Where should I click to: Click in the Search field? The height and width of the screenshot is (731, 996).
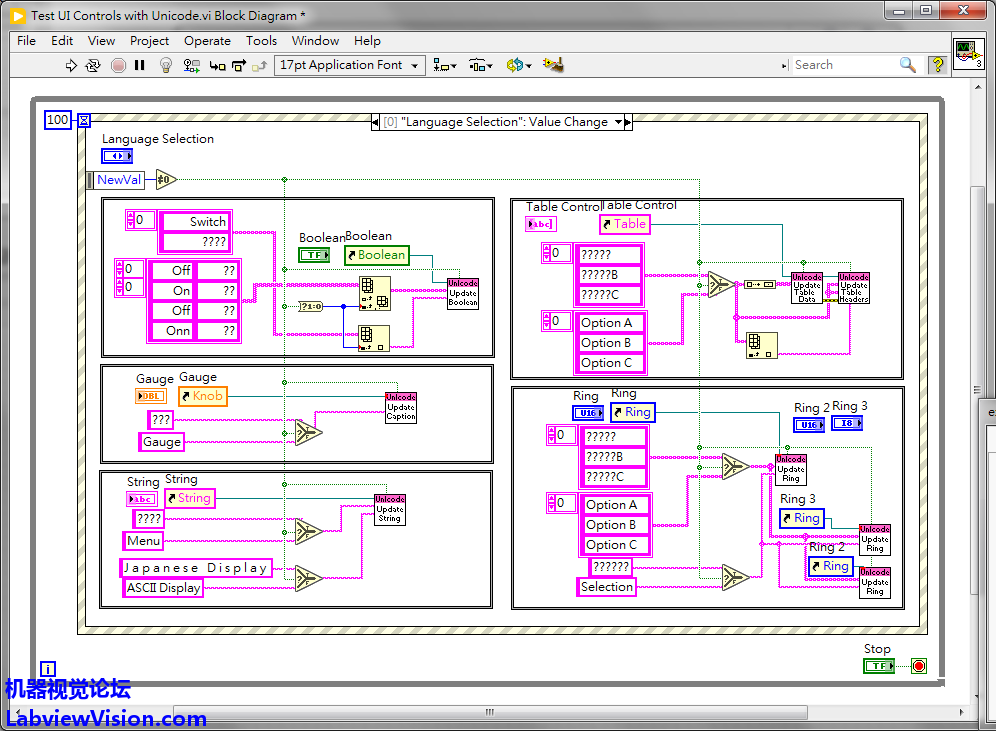click(x=840, y=65)
